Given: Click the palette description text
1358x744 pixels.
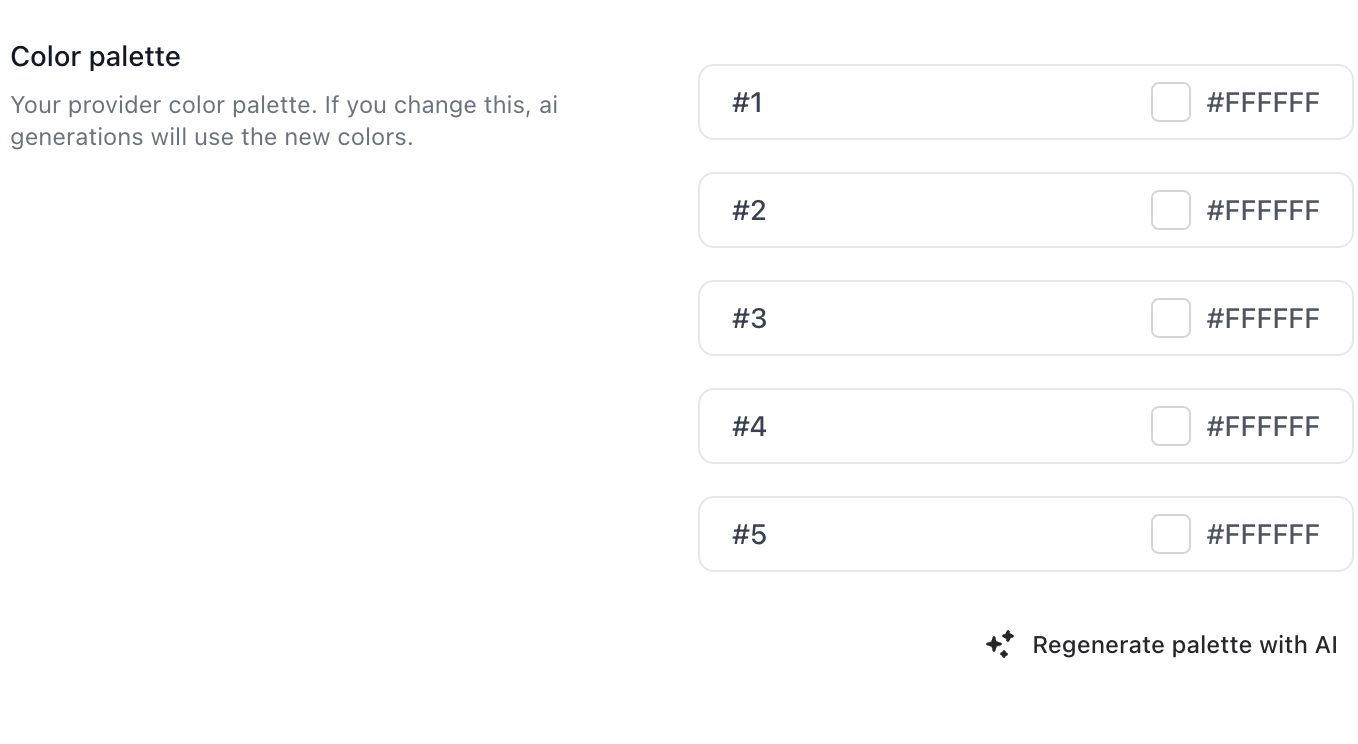Looking at the screenshot, I should click(284, 120).
